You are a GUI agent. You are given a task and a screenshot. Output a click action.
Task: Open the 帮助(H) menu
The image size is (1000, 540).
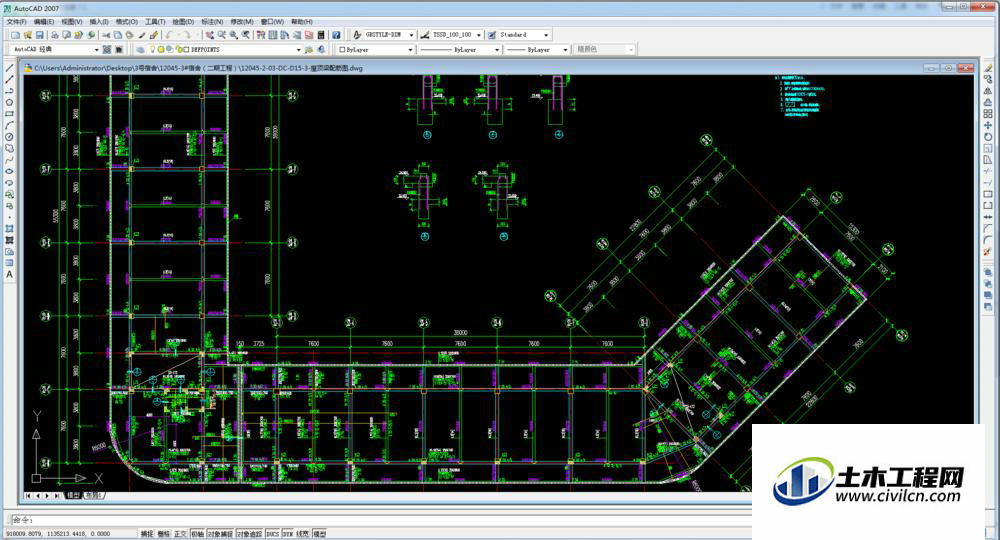(302, 22)
